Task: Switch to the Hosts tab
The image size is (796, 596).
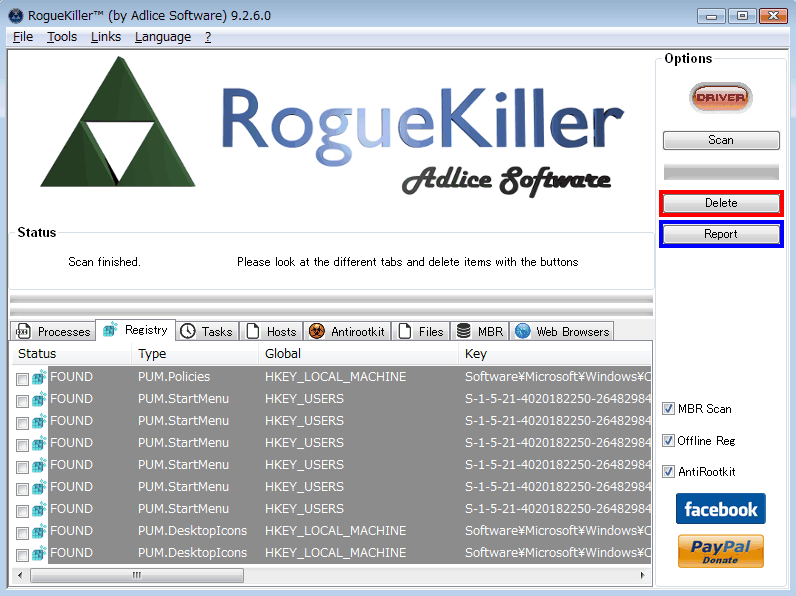Action: point(272,331)
